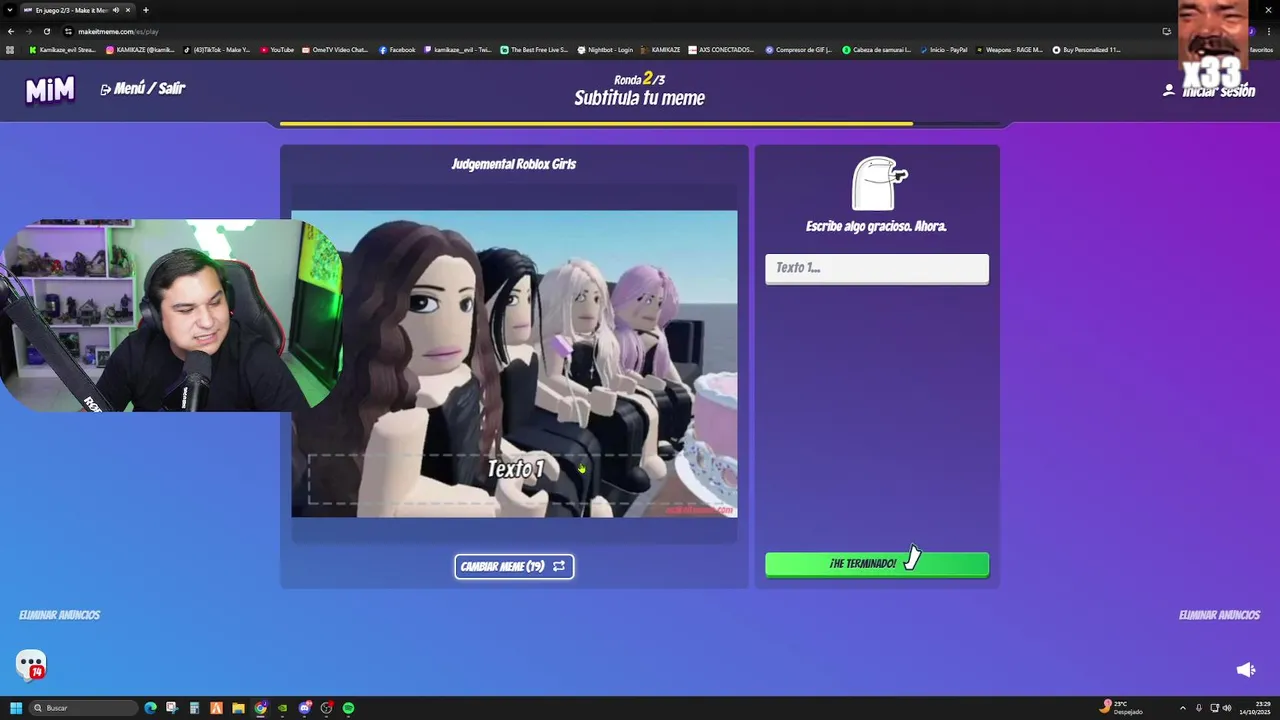1280x720 pixels.
Task: Open the Compresor de GIF bookmark
Action: [799, 49]
